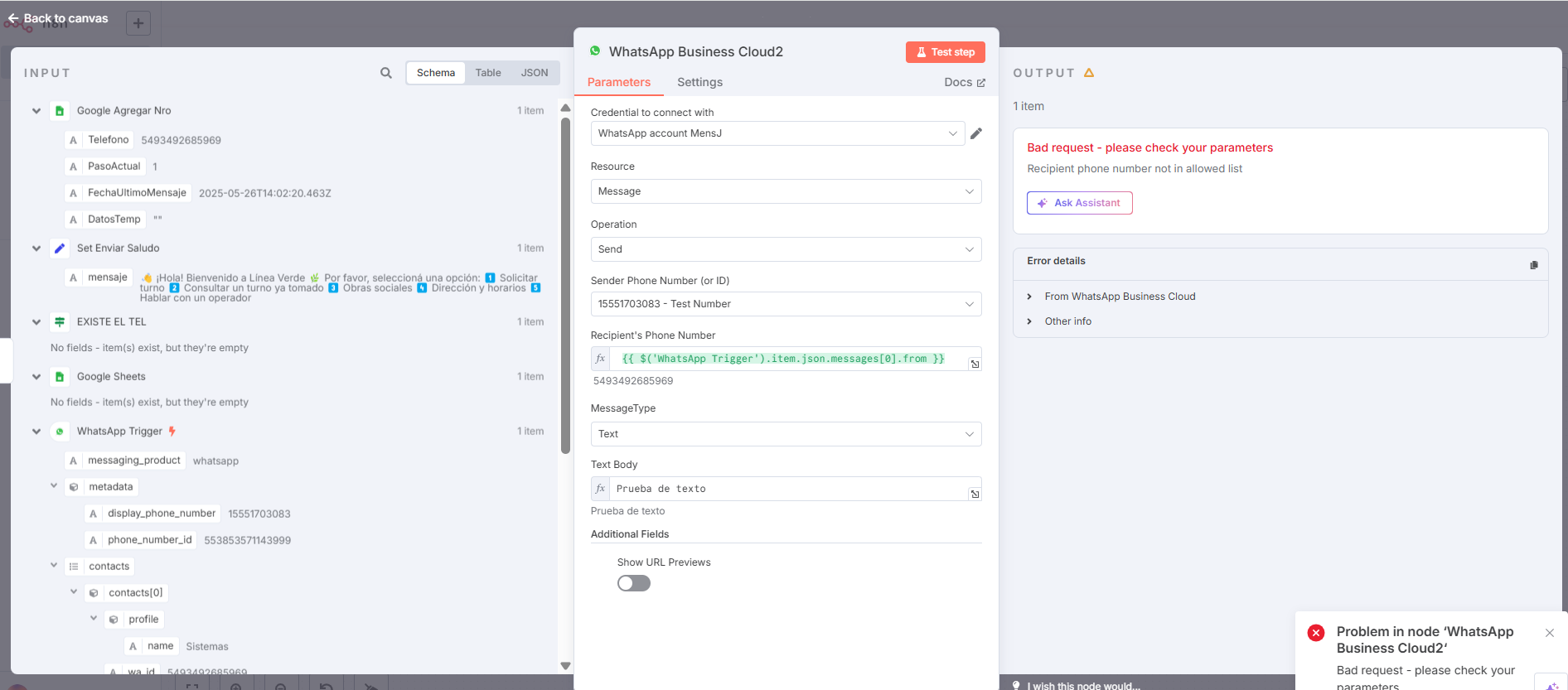Dismiss the error notification toast
The image size is (1568, 690).
(1550, 633)
